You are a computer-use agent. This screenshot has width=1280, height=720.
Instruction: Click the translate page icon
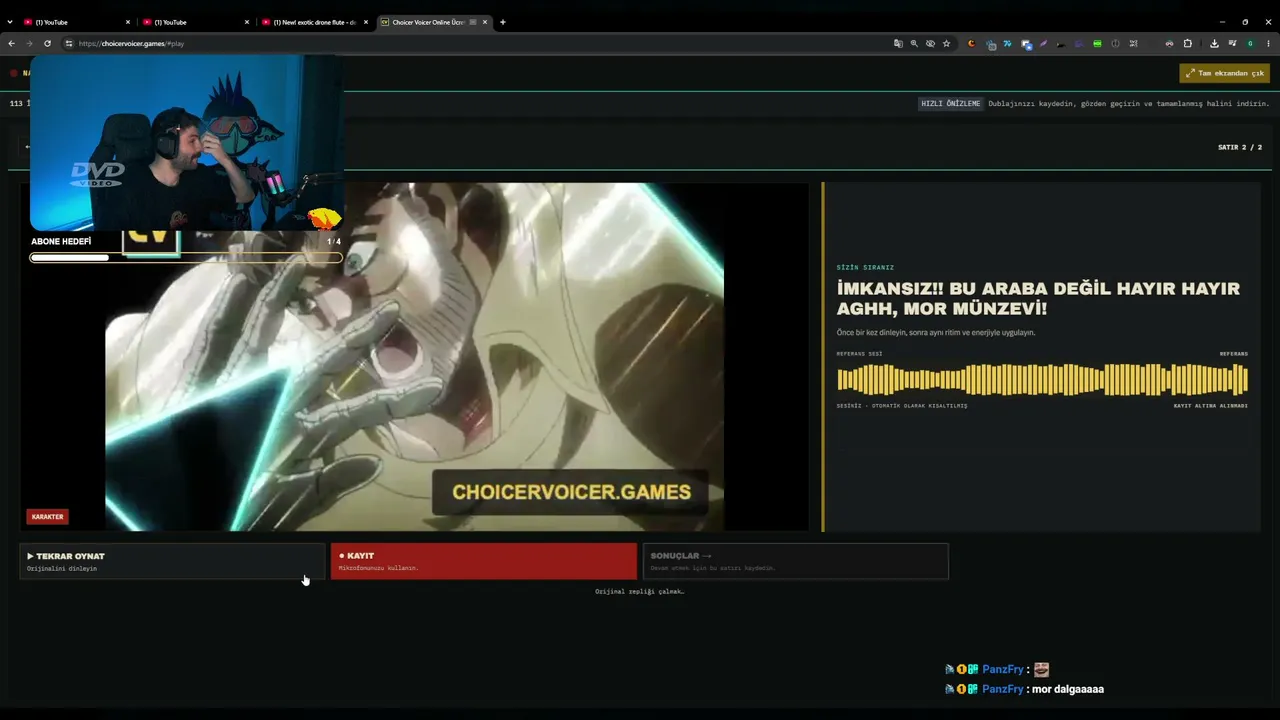898,43
